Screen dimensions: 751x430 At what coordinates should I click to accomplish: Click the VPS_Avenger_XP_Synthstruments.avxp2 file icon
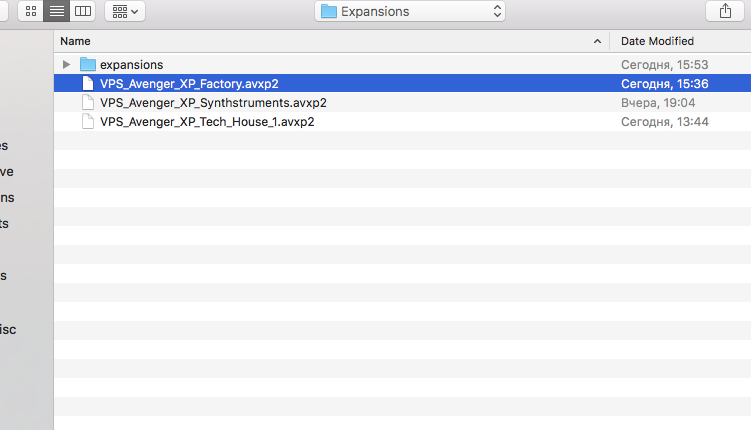pos(88,102)
